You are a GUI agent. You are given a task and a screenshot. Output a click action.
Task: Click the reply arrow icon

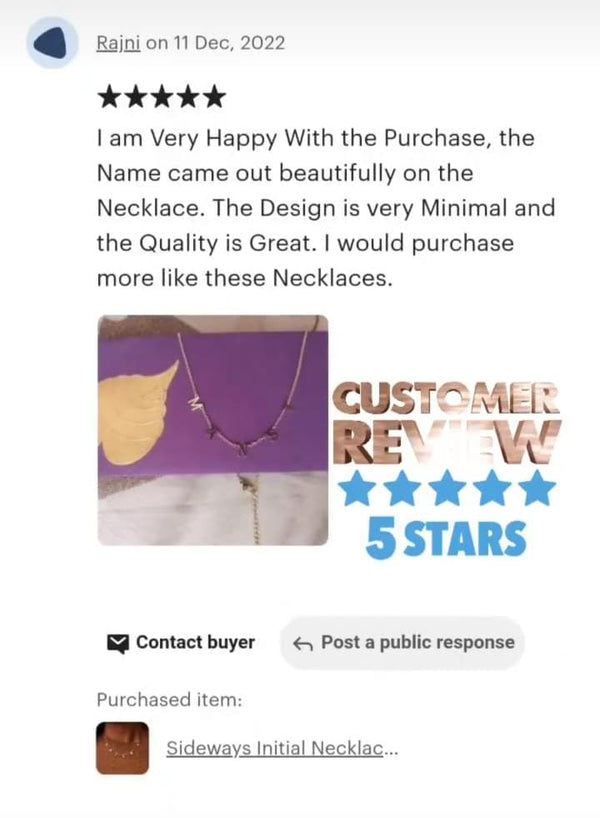pos(303,644)
